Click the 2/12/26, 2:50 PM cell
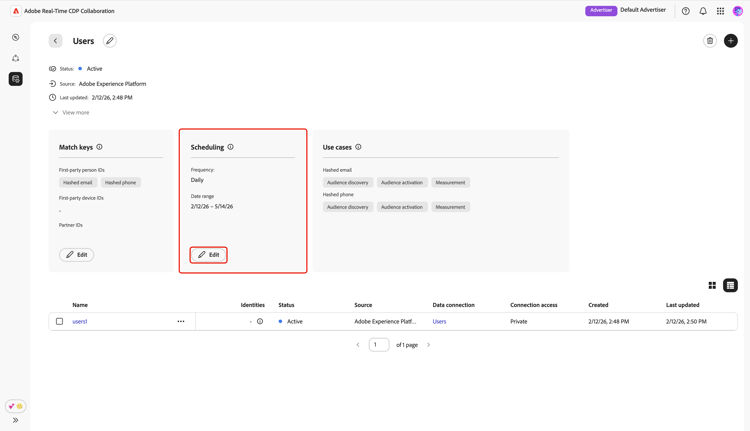The image size is (750, 431). (x=686, y=321)
